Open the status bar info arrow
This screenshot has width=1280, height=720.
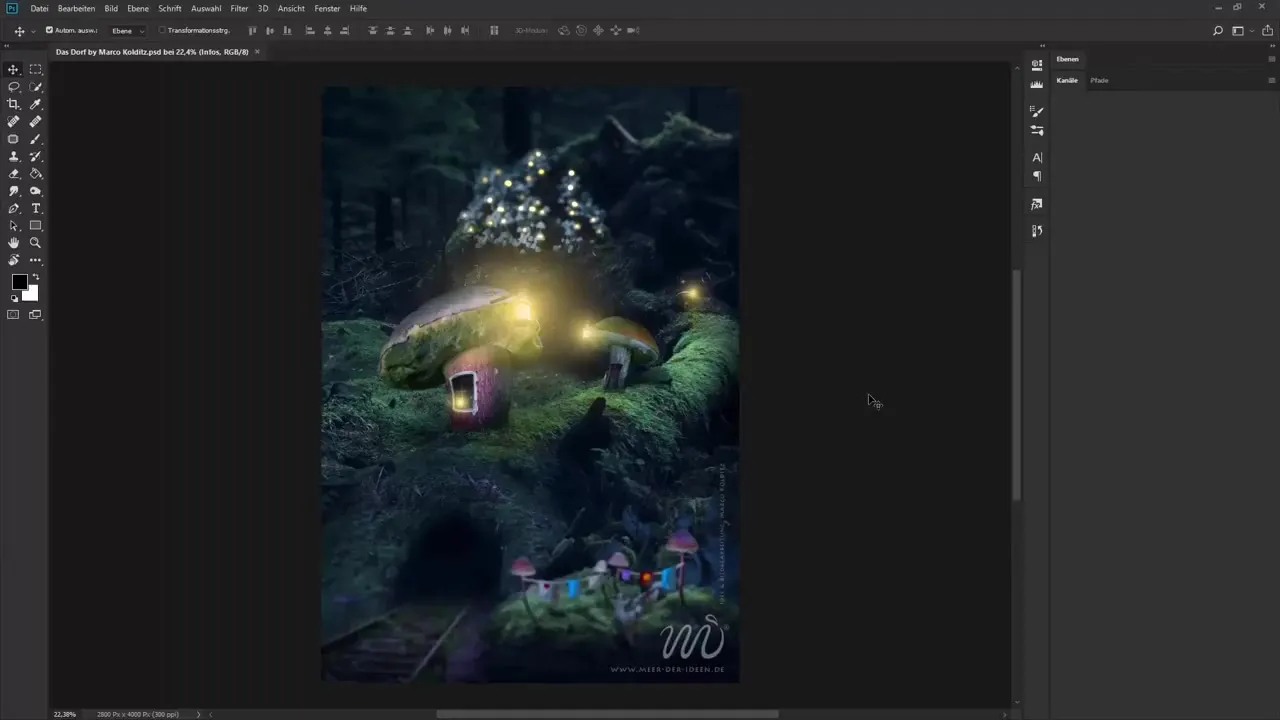click(198, 714)
